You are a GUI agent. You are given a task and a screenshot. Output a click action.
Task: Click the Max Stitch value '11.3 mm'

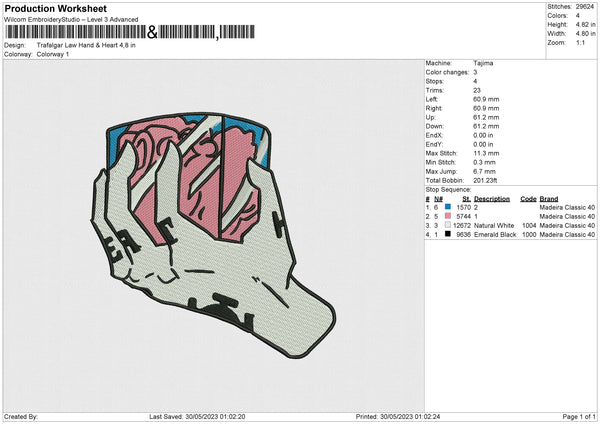click(x=486, y=153)
